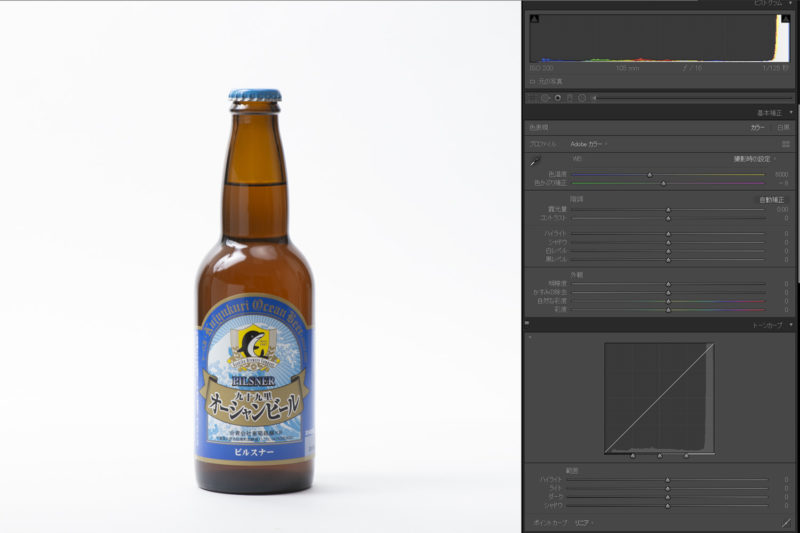Click the exposure value 0.00 field
Screen dimensions: 800x533
782,210
